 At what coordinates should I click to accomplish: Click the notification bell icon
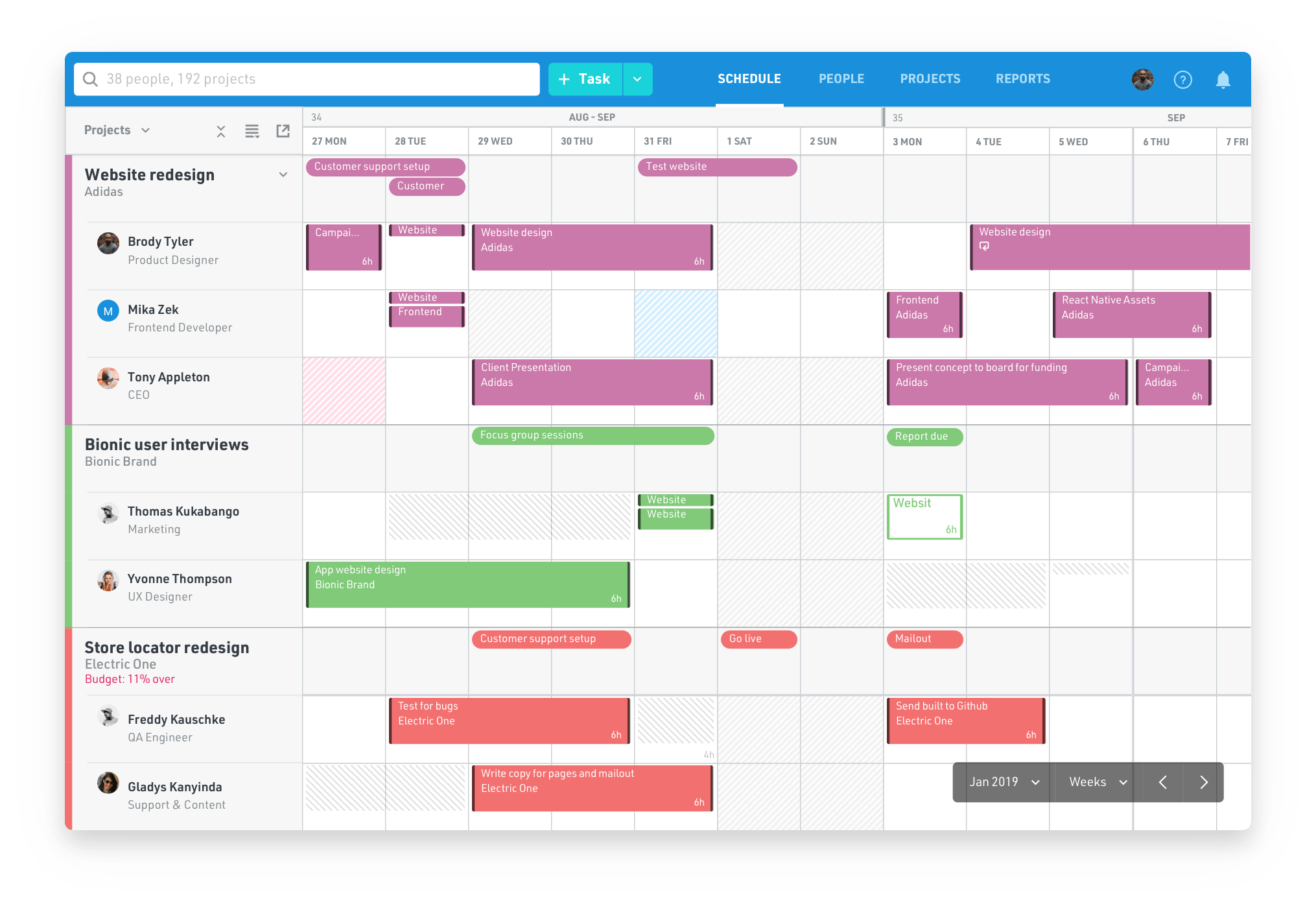(1223, 79)
